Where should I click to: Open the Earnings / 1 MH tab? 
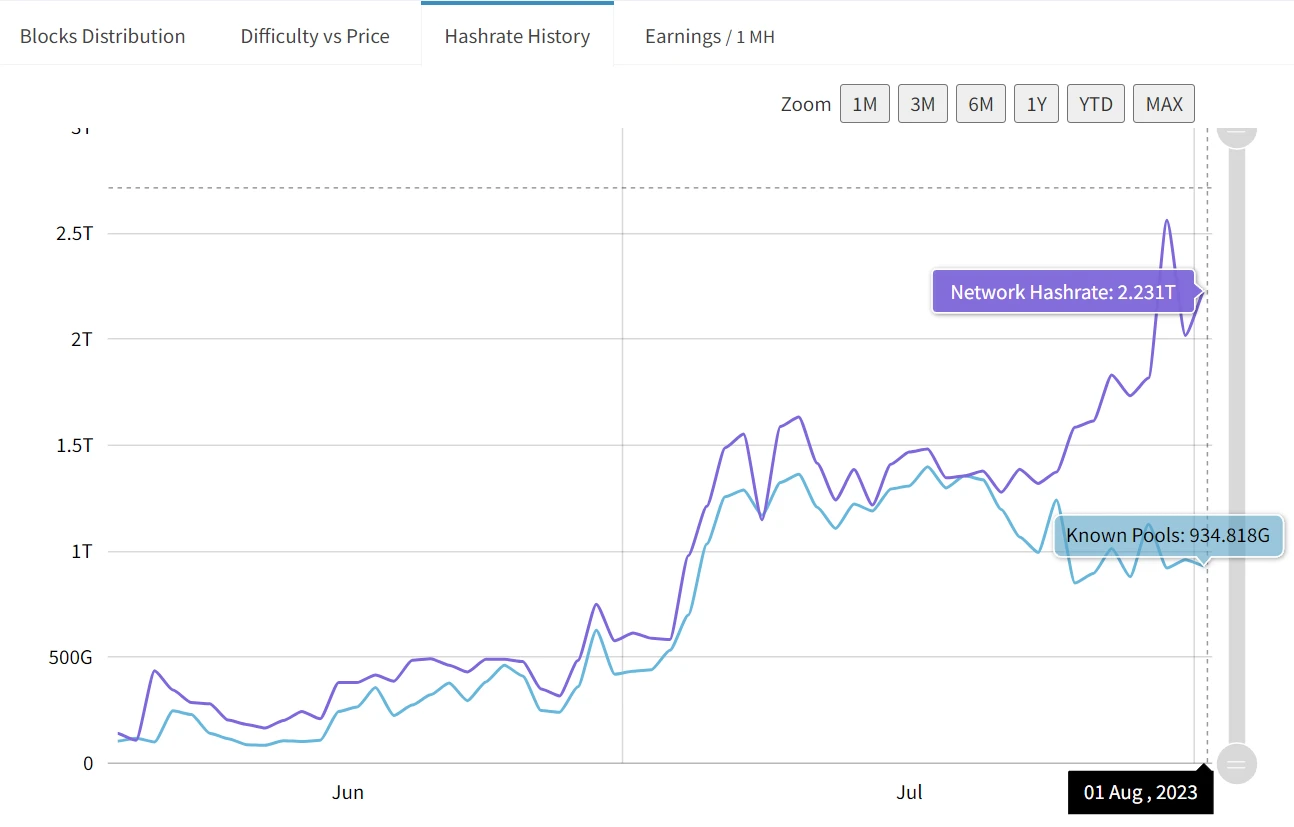click(709, 36)
